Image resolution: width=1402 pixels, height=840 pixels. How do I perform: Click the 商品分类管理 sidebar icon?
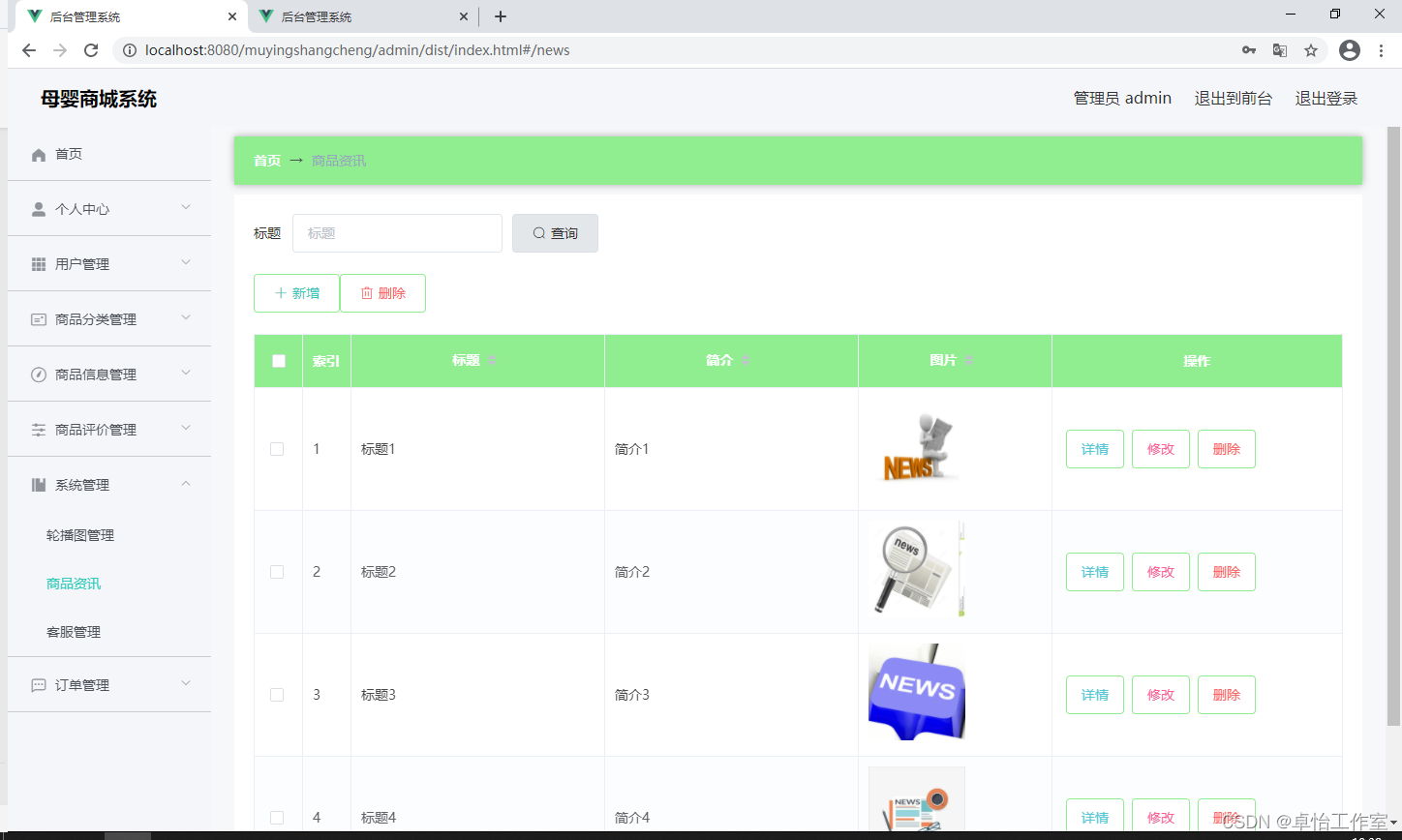tap(38, 318)
